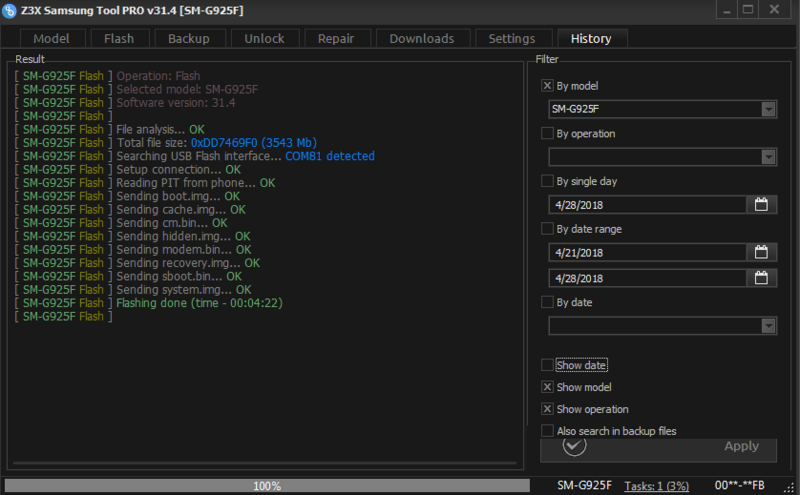This screenshot has width=800, height=495.
Task: Untick the Show model checkbox
Action: click(547, 387)
